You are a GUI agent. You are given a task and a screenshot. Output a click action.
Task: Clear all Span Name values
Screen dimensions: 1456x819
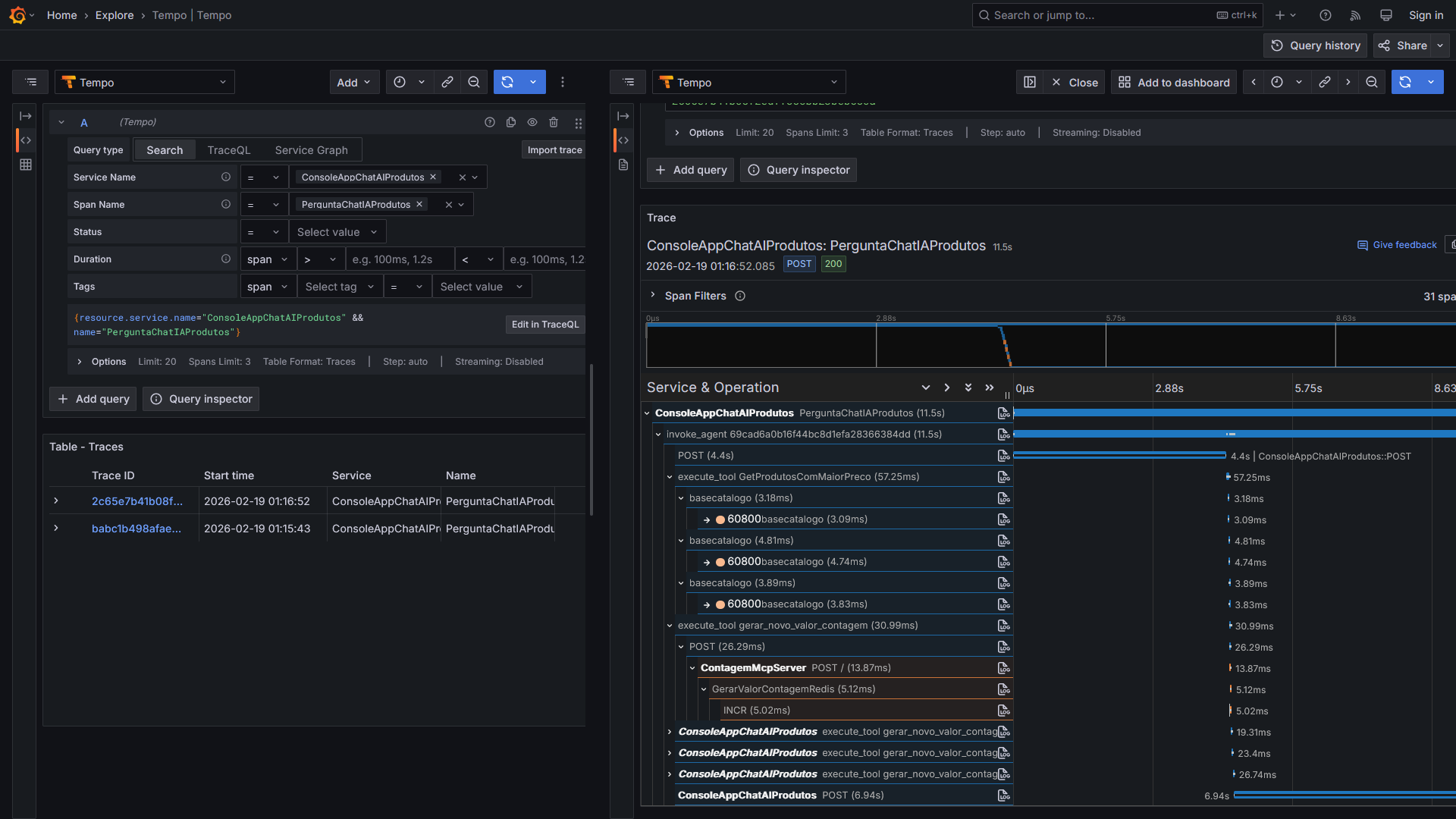(448, 205)
